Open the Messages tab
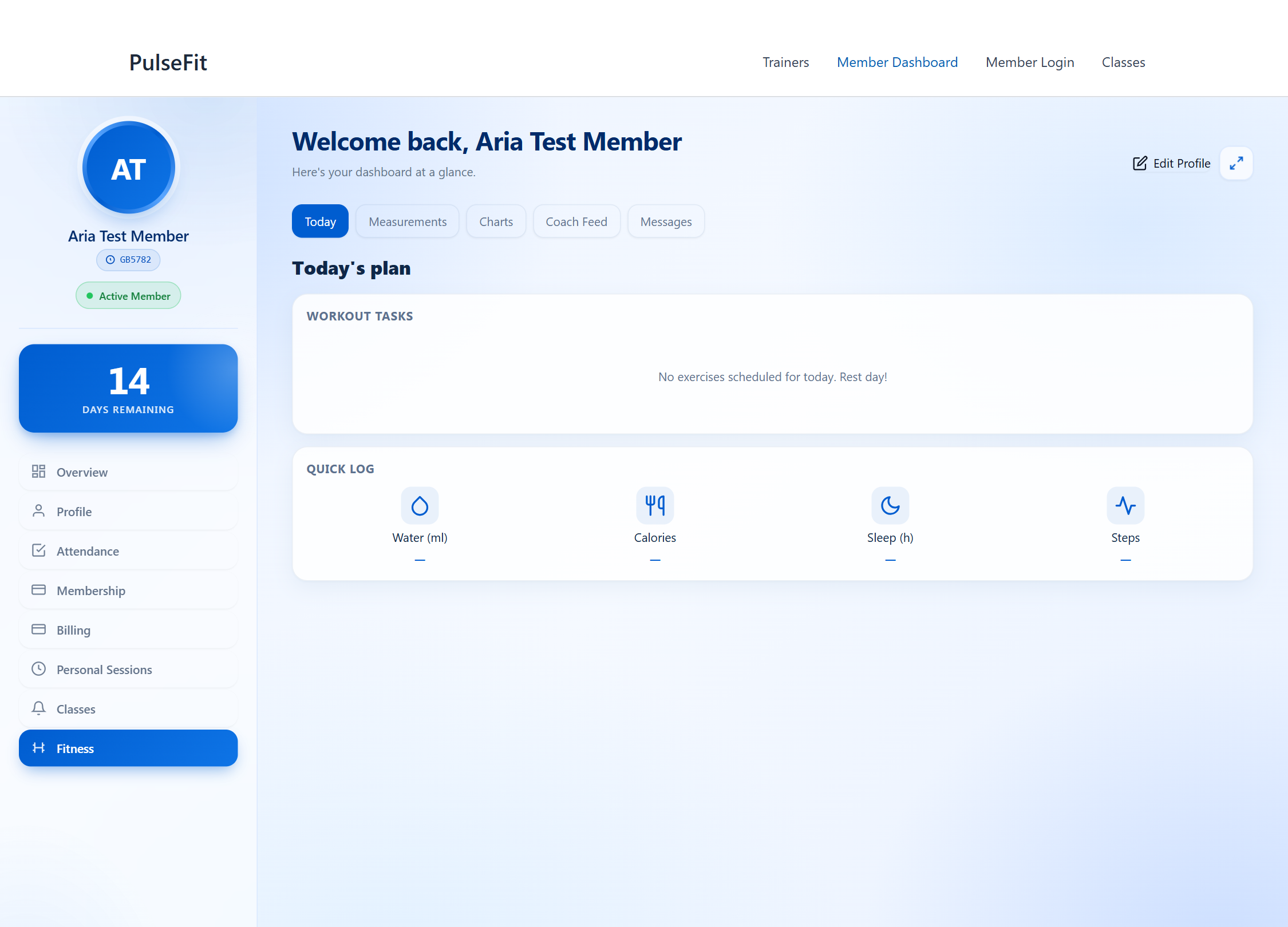The image size is (1288, 927). coord(666,221)
